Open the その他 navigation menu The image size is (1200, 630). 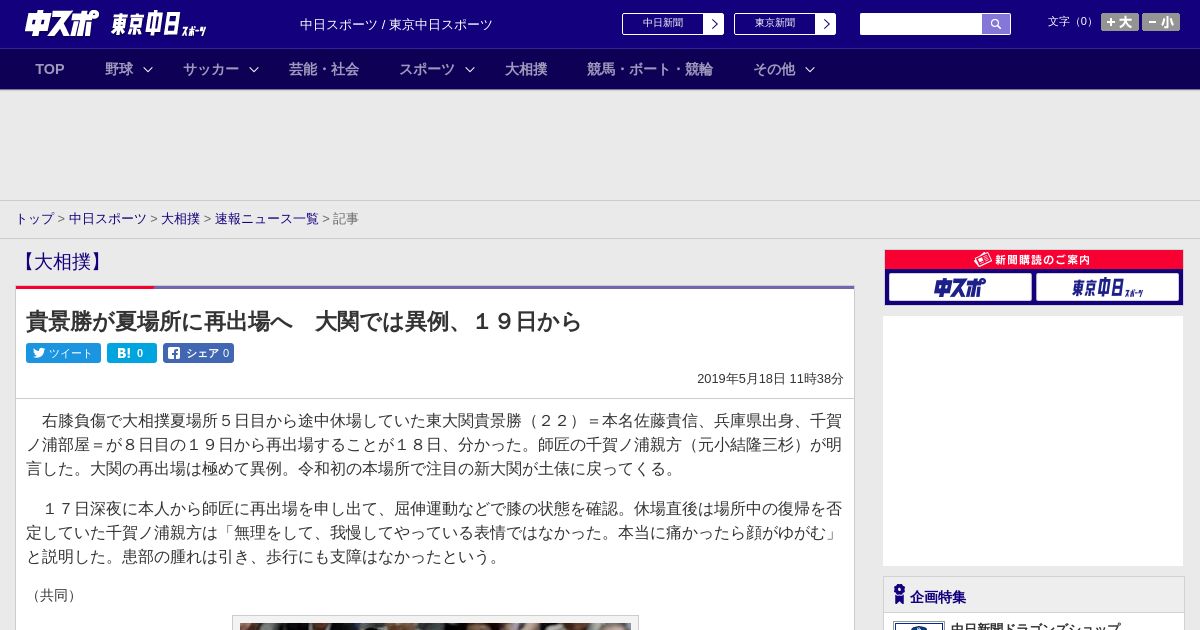(x=774, y=69)
